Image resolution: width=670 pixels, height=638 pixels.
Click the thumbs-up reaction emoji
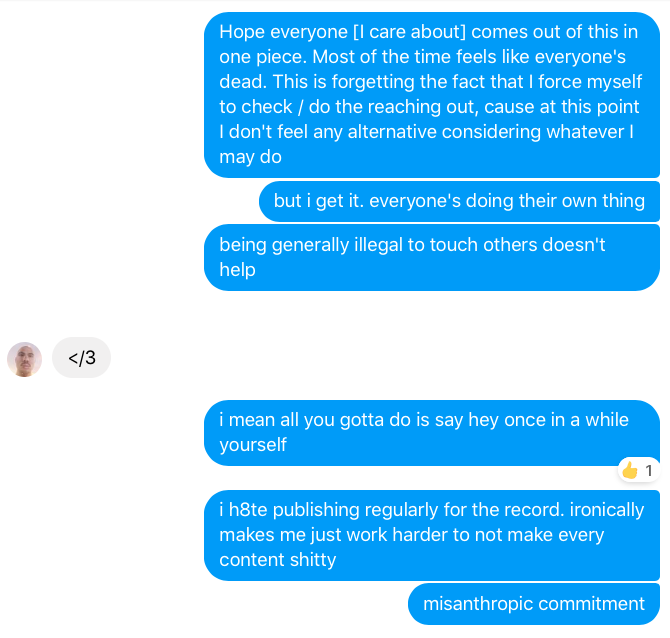(x=629, y=470)
